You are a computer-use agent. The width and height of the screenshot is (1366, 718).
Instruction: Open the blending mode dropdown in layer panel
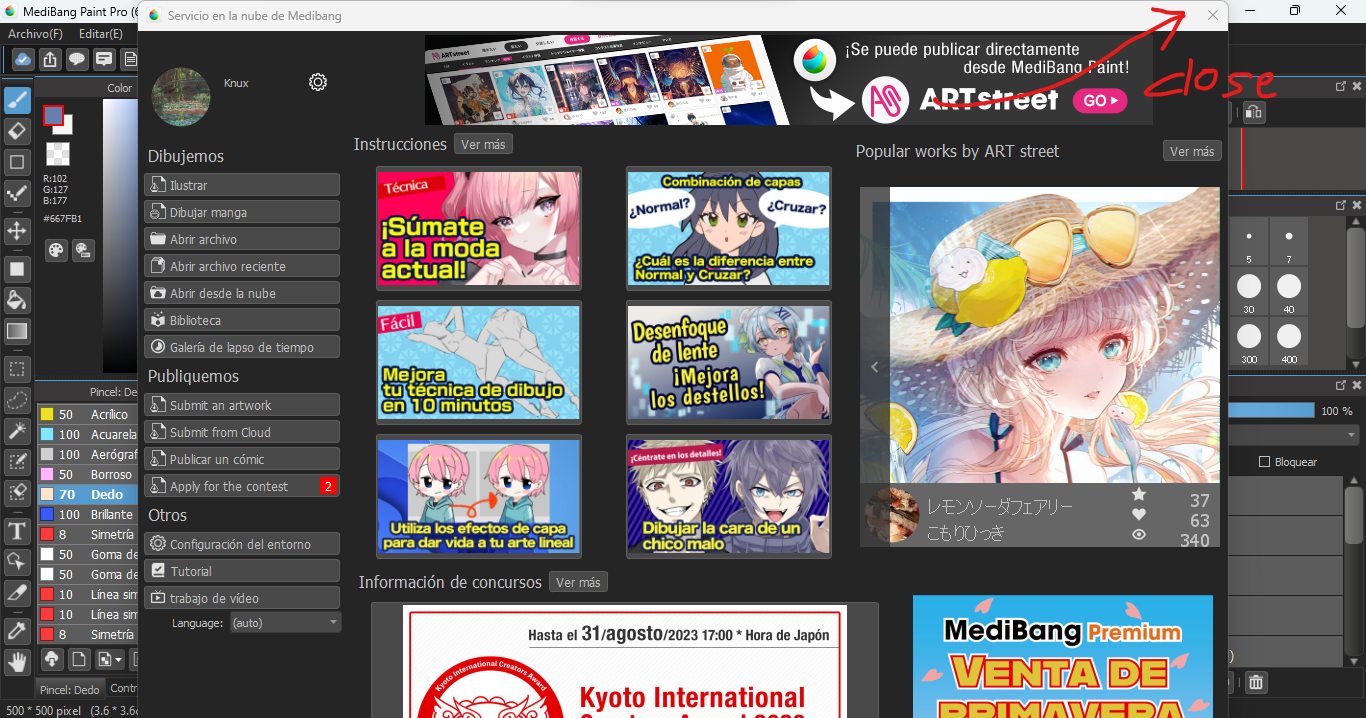tap(1293, 436)
